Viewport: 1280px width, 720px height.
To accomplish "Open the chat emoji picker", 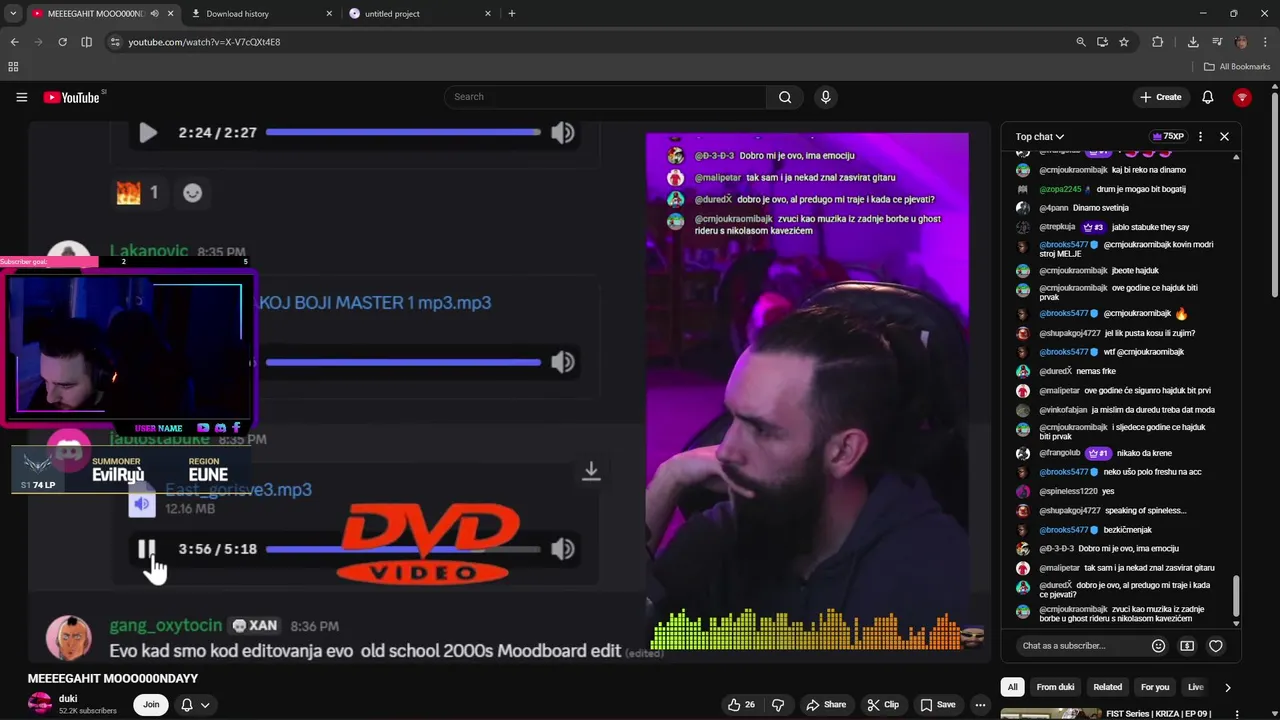I will (x=1158, y=646).
